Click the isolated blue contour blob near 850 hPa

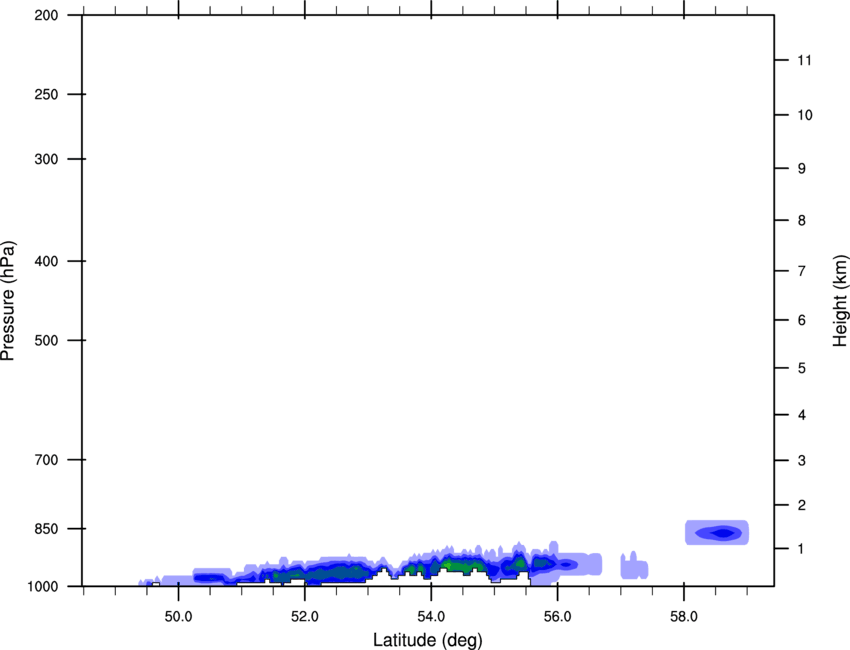point(717,532)
